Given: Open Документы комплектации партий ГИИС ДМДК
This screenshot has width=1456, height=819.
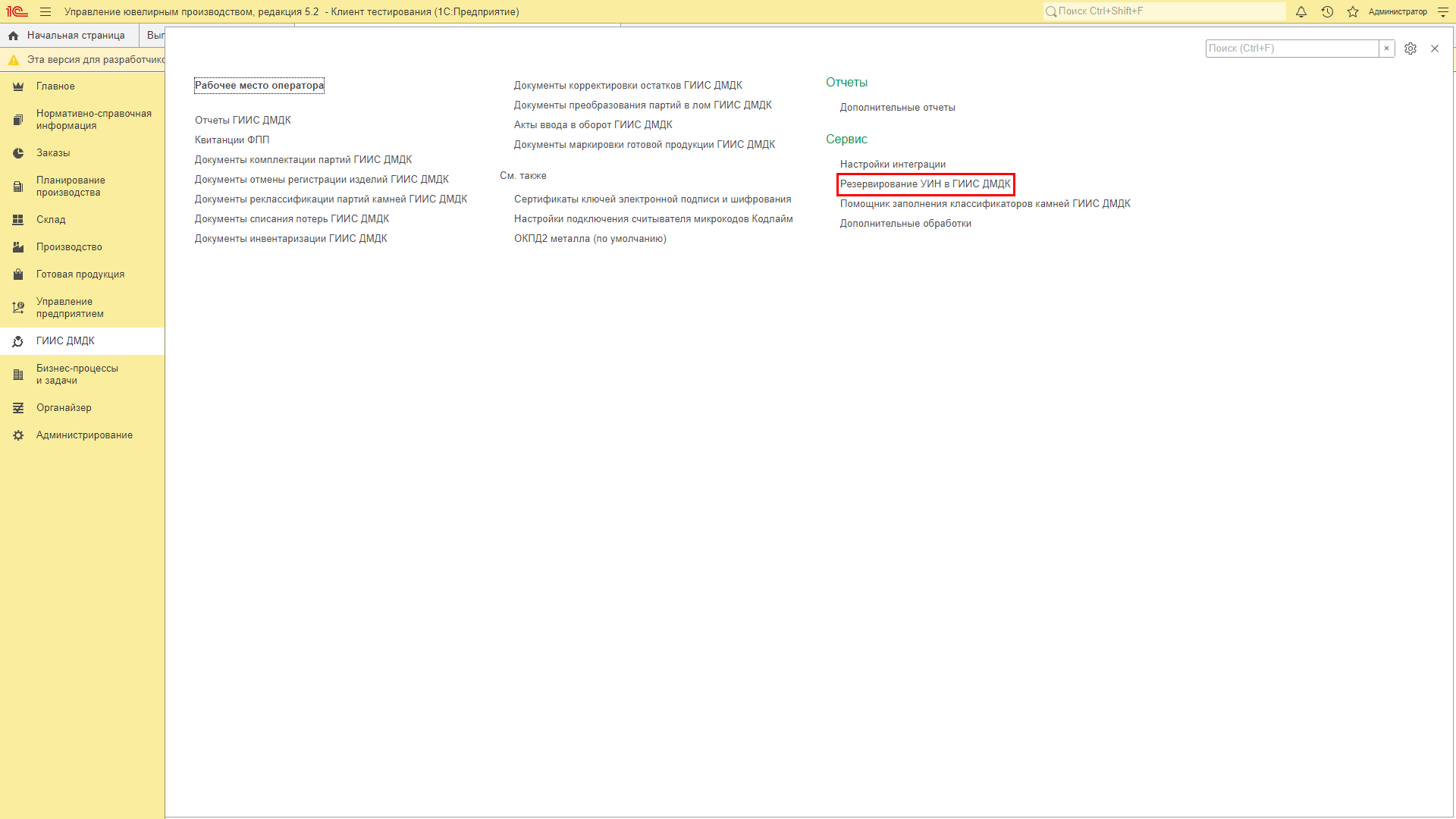Looking at the screenshot, I should tap(303, 160).
